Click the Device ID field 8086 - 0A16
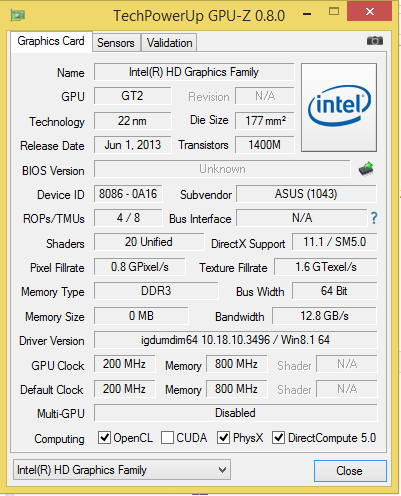401x496 pixels. pyautogui.click(x=128, y=194)
